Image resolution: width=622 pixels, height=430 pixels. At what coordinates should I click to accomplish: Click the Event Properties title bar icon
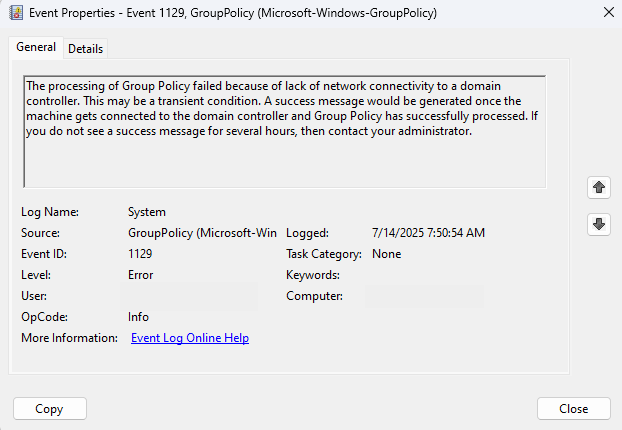pos(16,13)
